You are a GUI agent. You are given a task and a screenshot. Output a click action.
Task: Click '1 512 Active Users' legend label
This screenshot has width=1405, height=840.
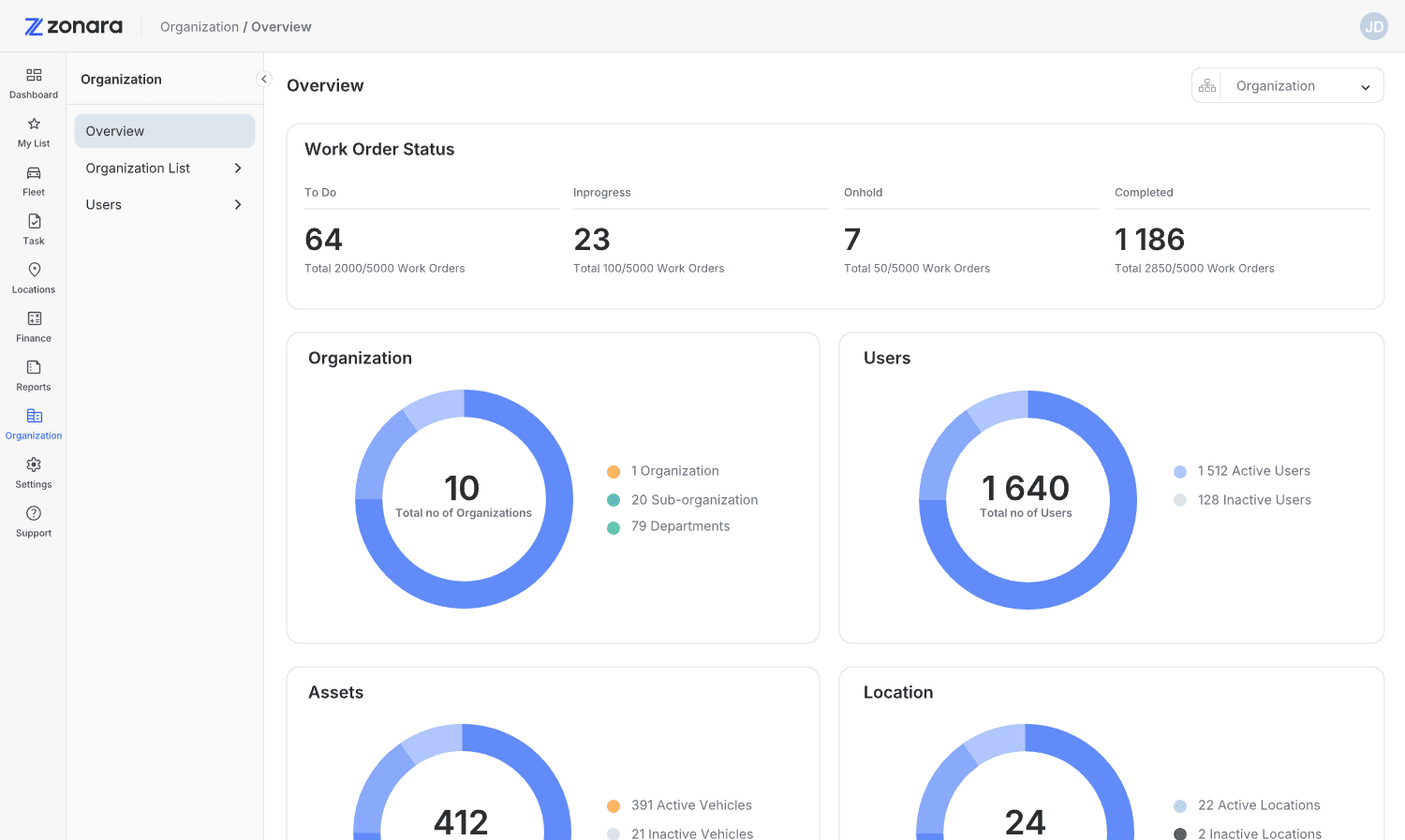1254,471
